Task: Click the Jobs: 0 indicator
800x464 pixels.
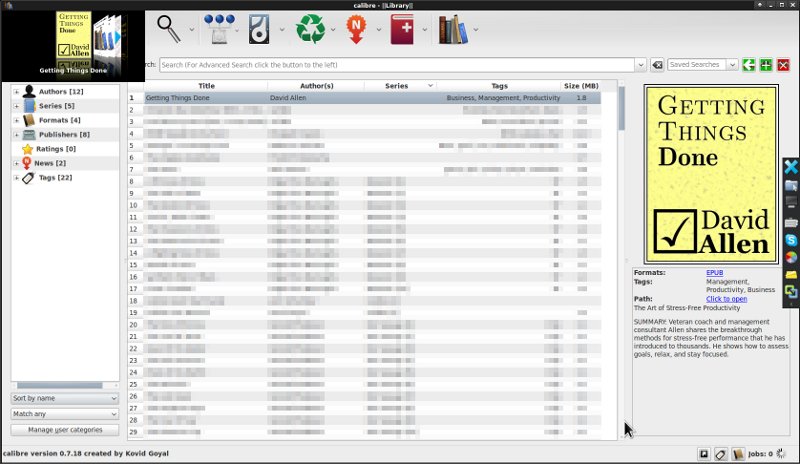Action: point(760,454)
